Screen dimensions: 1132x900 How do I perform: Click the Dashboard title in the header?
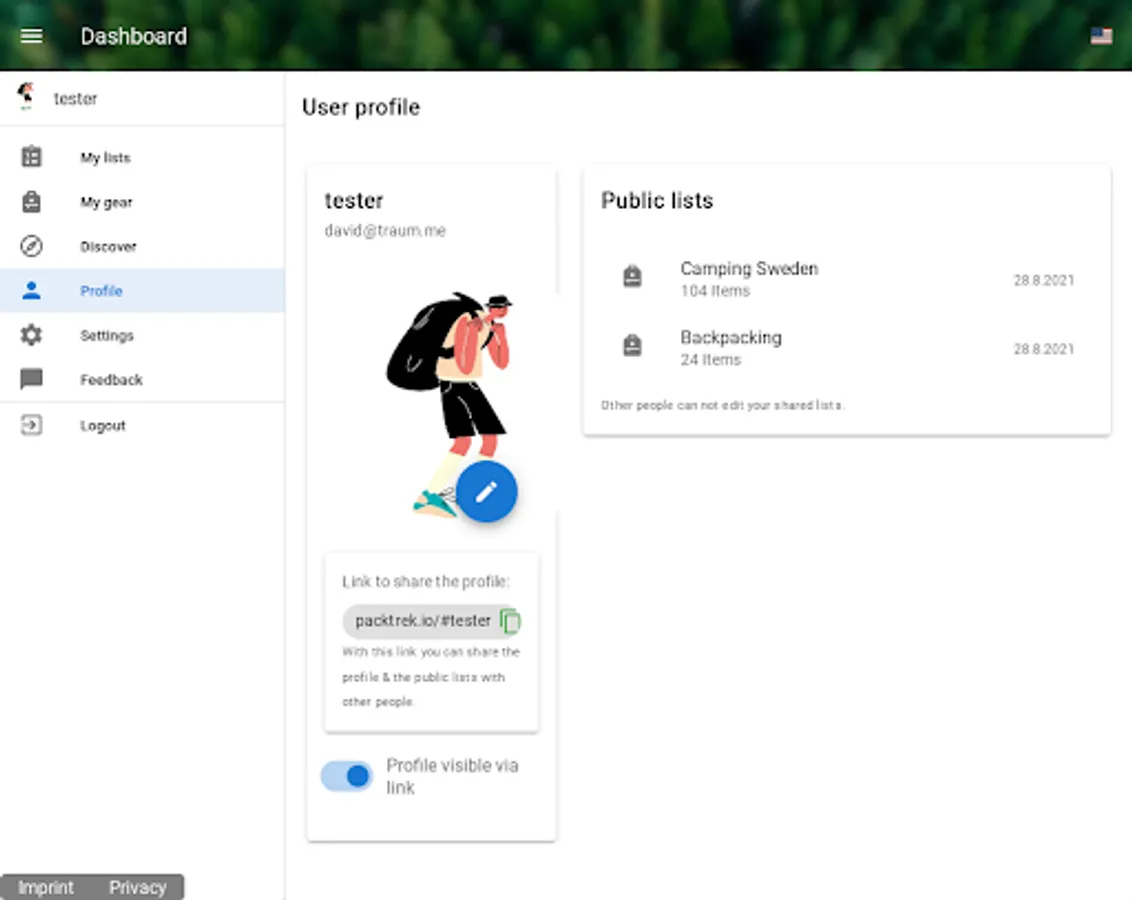133,36
